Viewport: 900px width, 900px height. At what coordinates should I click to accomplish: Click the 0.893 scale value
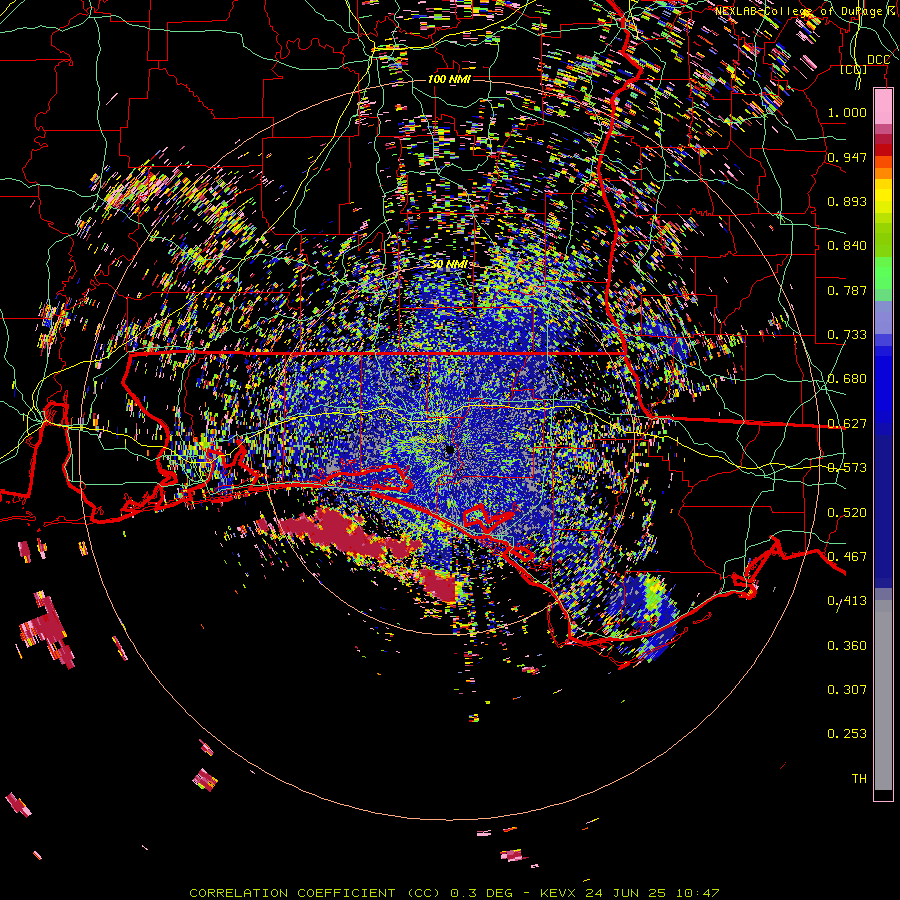[847, 201]
